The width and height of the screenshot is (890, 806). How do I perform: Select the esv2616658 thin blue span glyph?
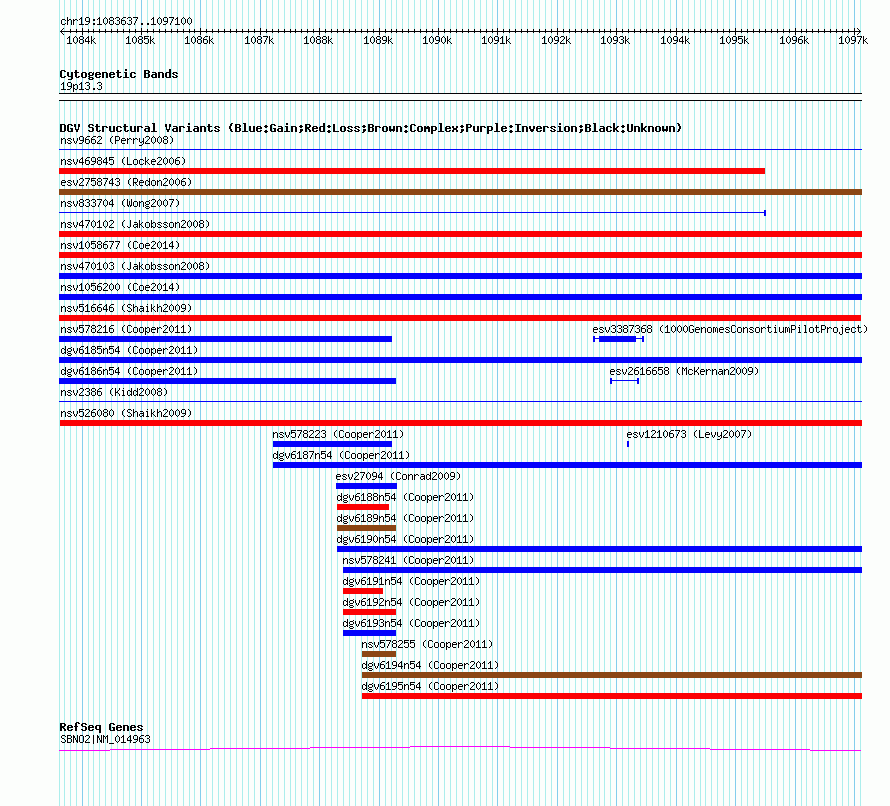[624, 381]
